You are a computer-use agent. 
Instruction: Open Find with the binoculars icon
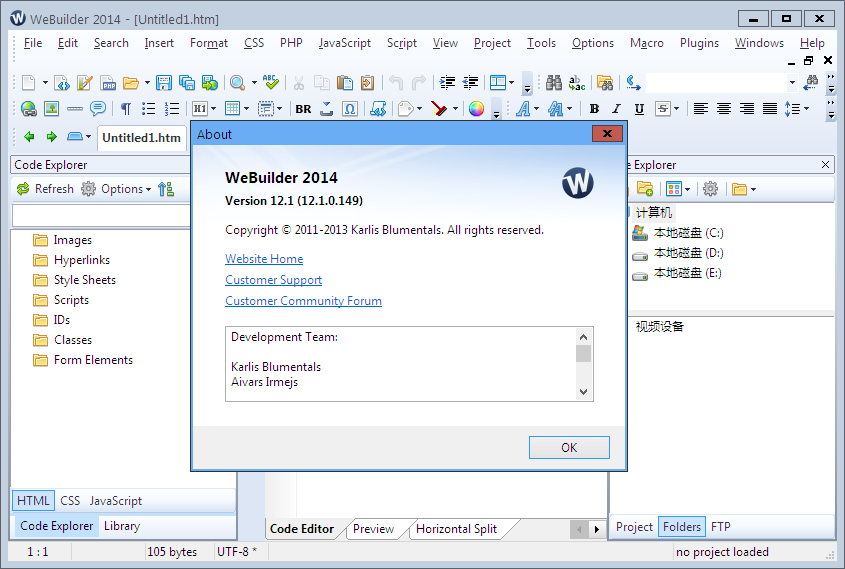tap(553, 83)
